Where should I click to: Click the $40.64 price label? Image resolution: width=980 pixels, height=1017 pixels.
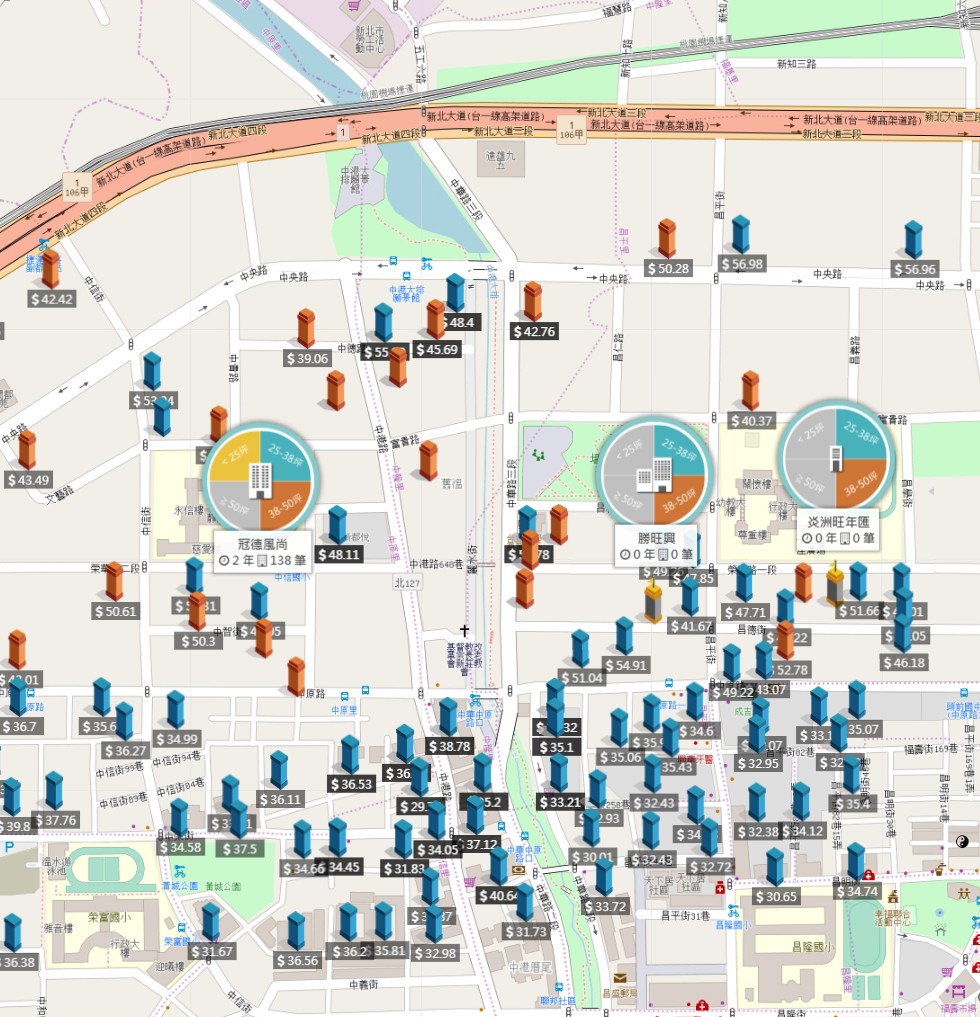coord(498,896)
